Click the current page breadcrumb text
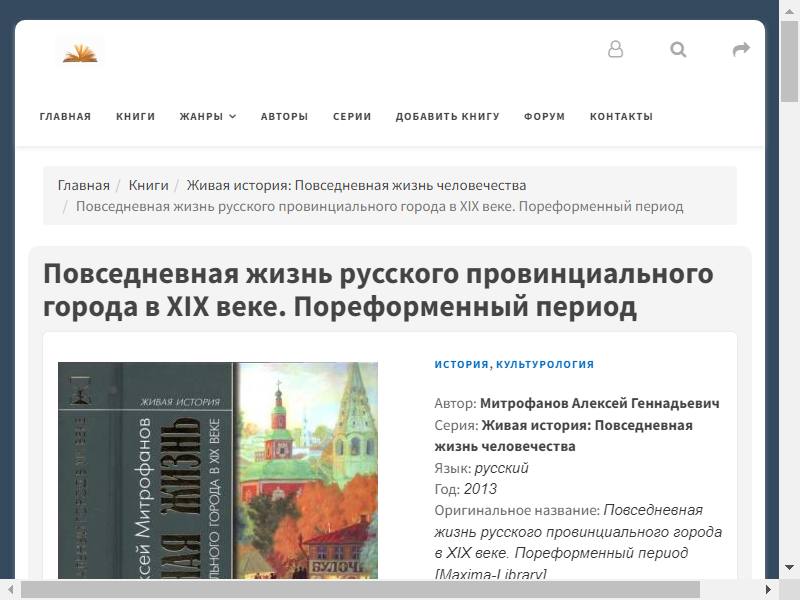 pos(380,207)
